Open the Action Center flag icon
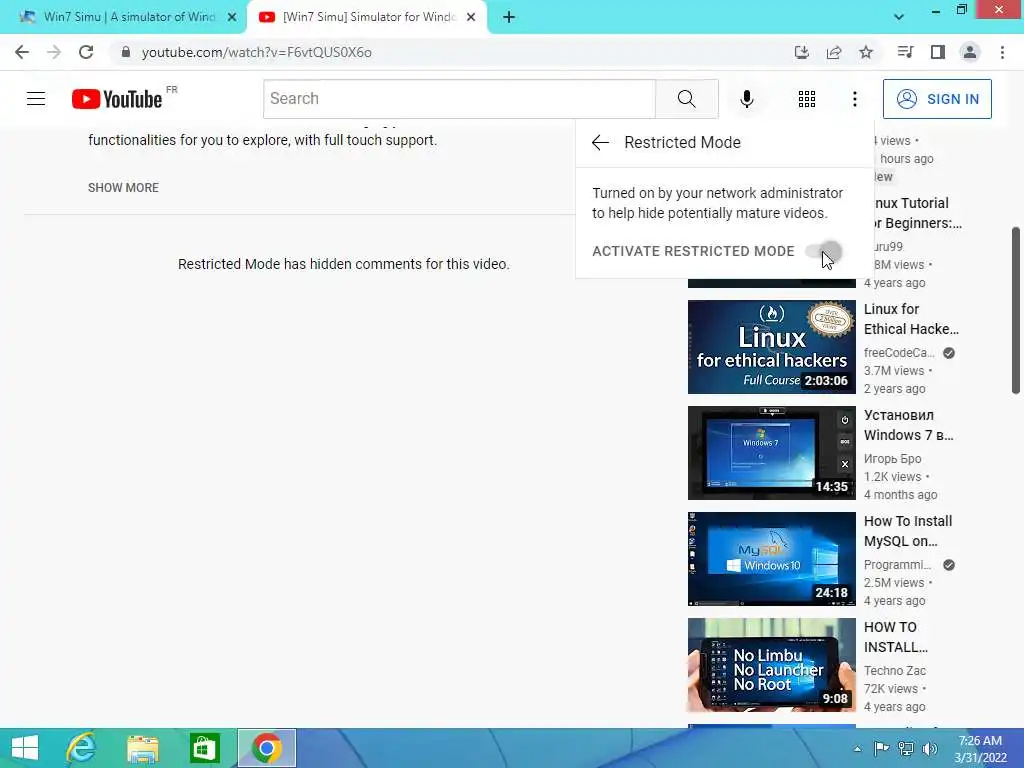 coord(881,749)
